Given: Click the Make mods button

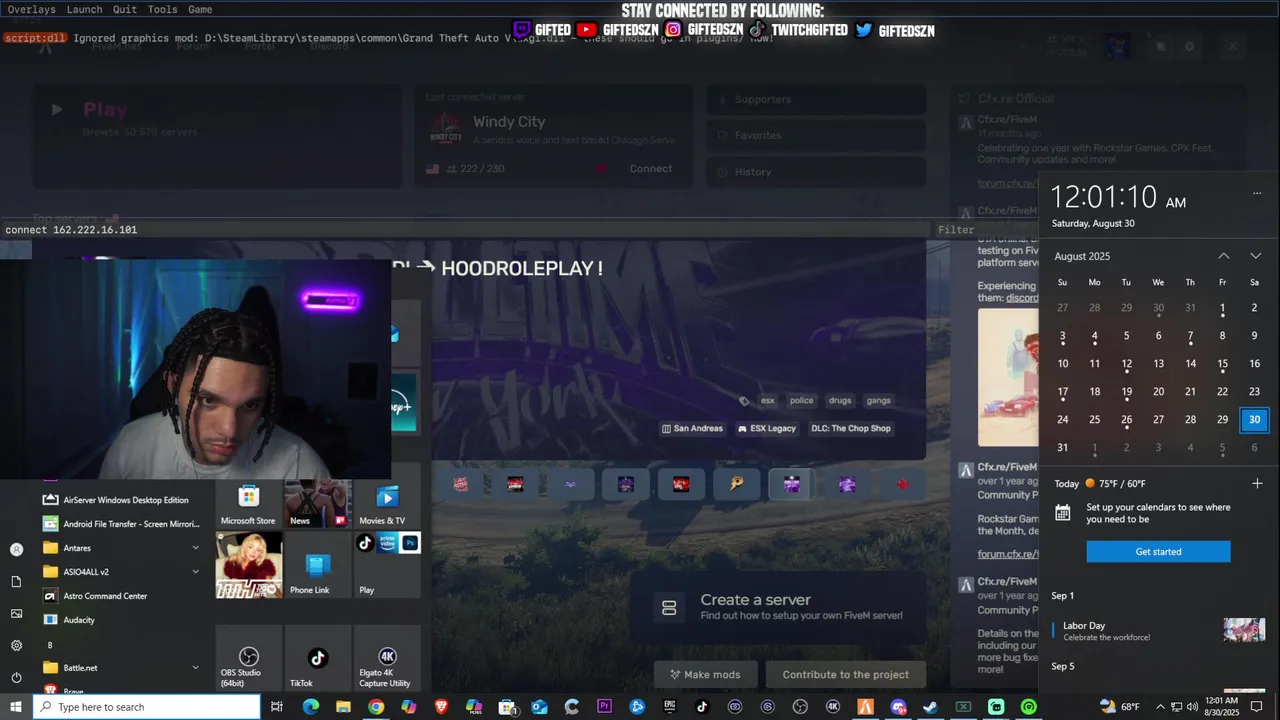Looking at the screenshot, I should [x=705, y=675].
